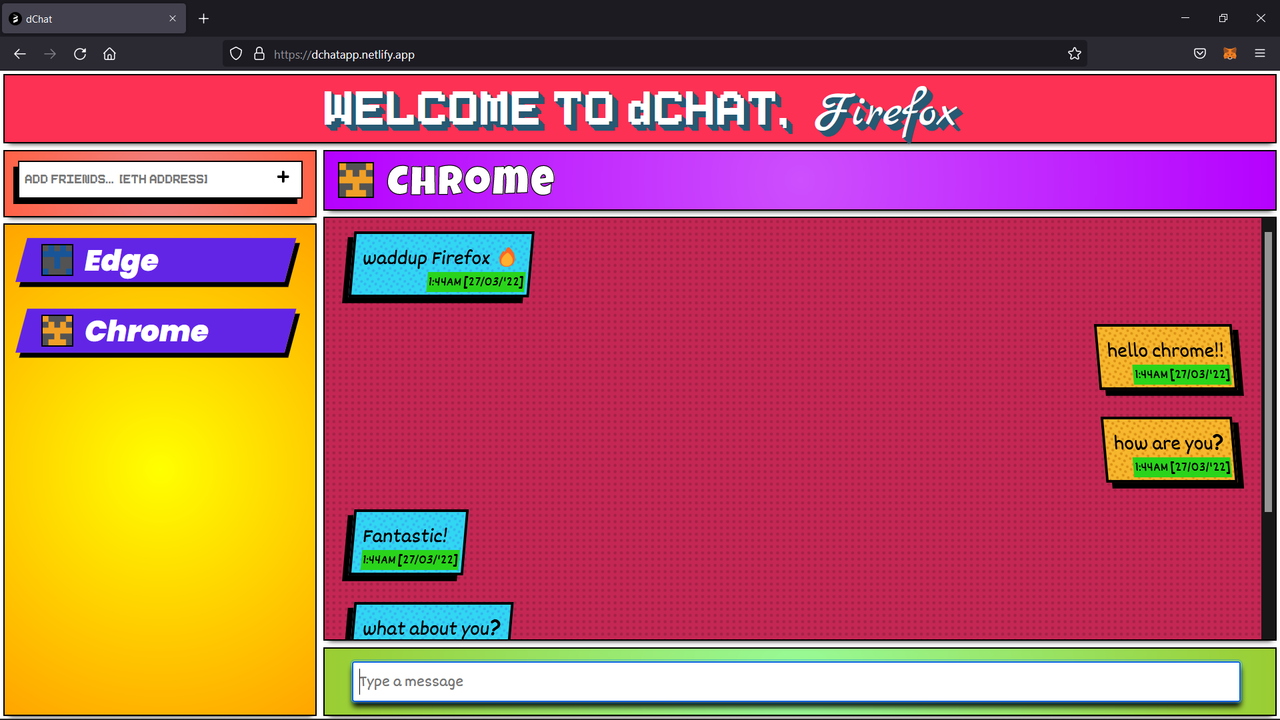1280x720 pixels.
Task: Click the Type a message input box
Action: [x=796, y=681]
